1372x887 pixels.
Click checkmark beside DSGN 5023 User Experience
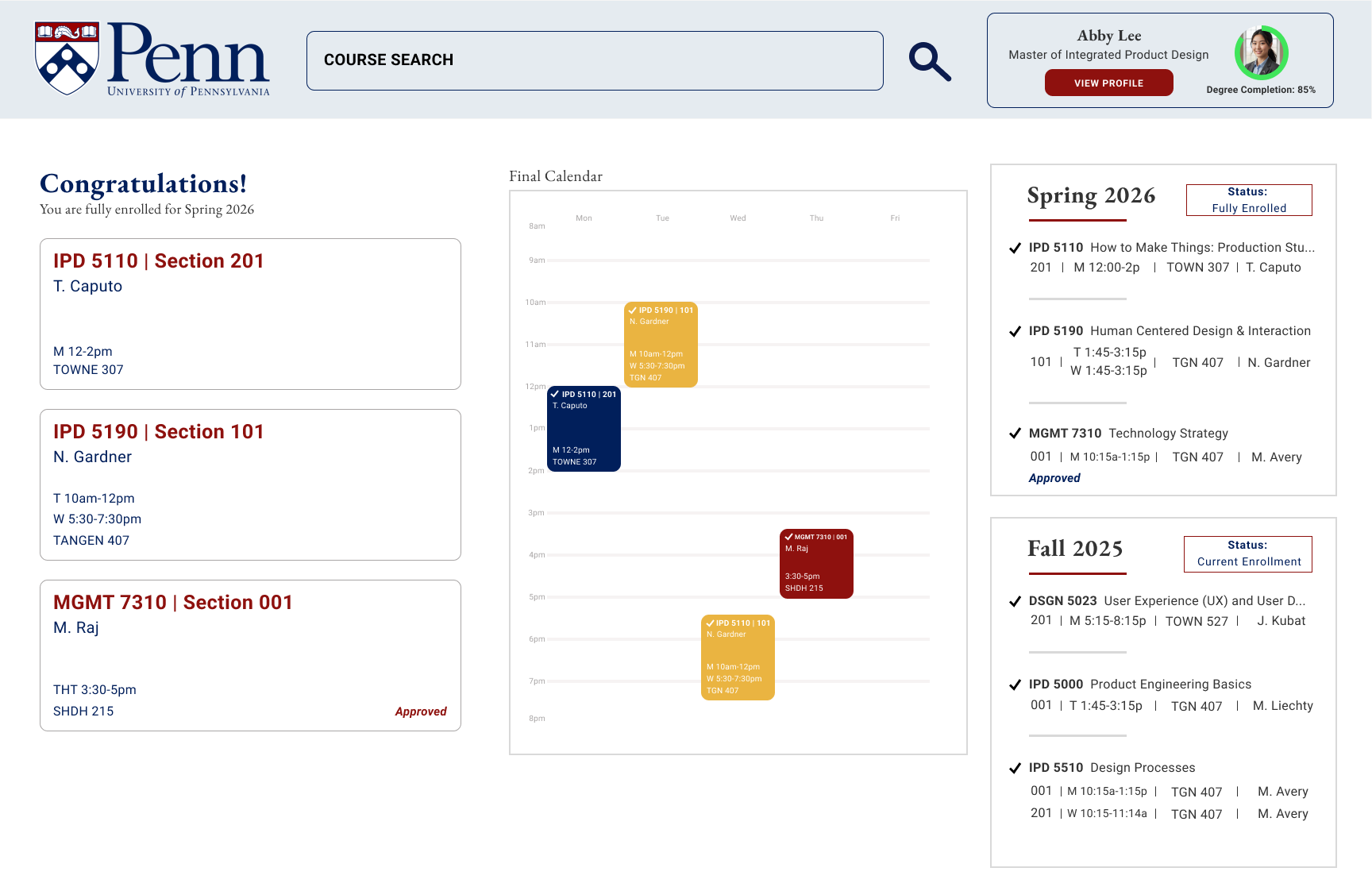click(1015, 601)
